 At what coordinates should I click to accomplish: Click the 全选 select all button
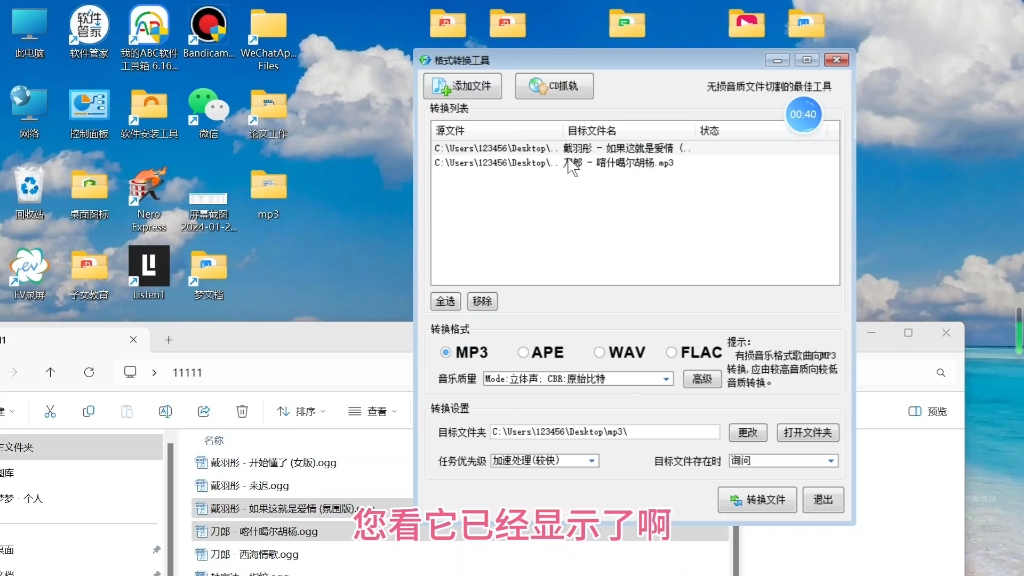pyautogui.click(x=446, y=301)
